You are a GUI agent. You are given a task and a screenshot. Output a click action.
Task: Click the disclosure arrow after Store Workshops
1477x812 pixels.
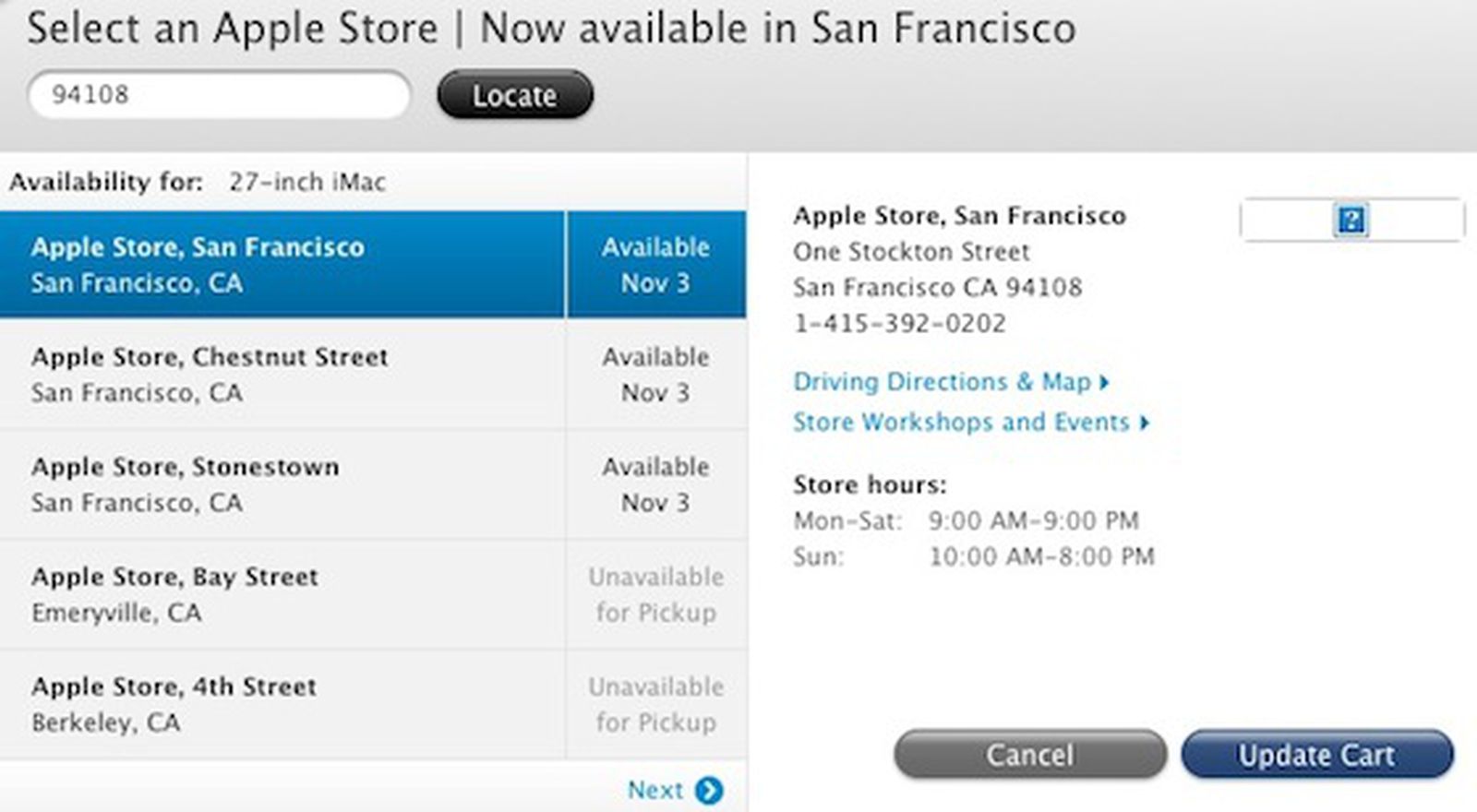pyautogui.click(x=1145, y=423)
